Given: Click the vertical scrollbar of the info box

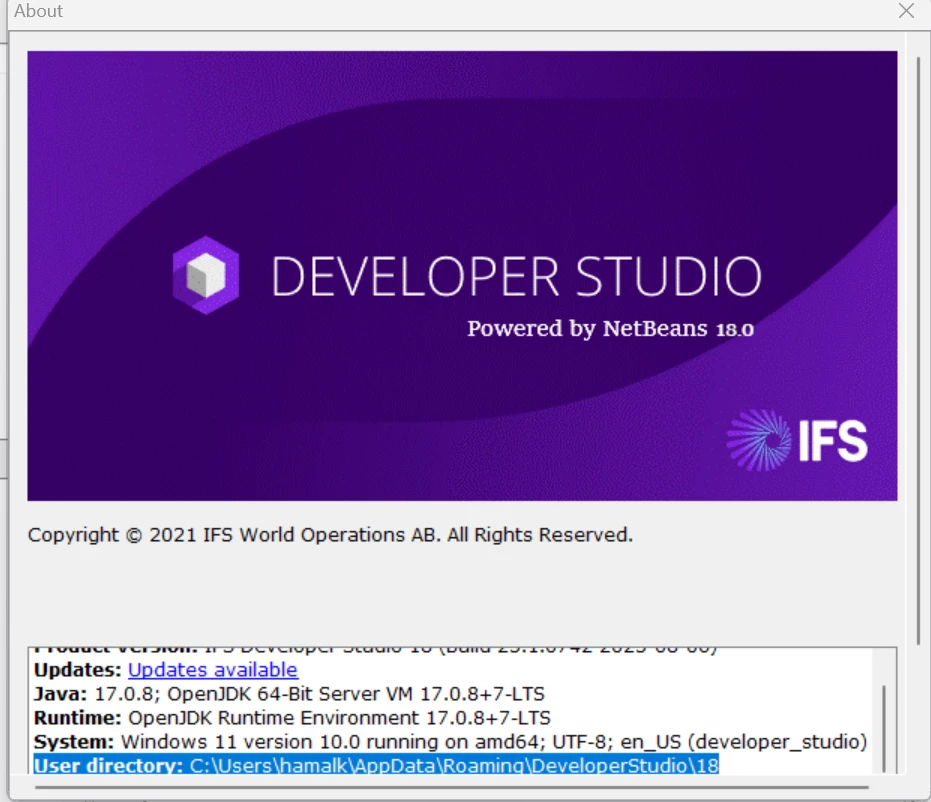Looking at the screenshot, I should tap(884, 728).
